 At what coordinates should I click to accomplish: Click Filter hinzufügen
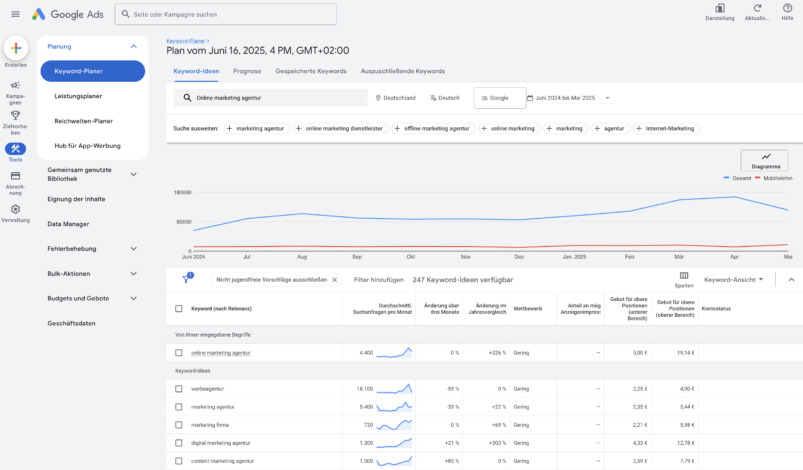point(378,280)
